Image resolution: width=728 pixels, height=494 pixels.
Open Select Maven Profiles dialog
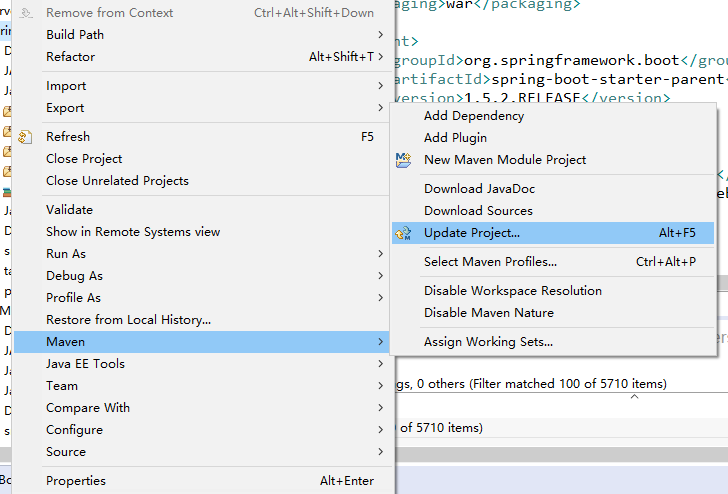pos(490,262)
